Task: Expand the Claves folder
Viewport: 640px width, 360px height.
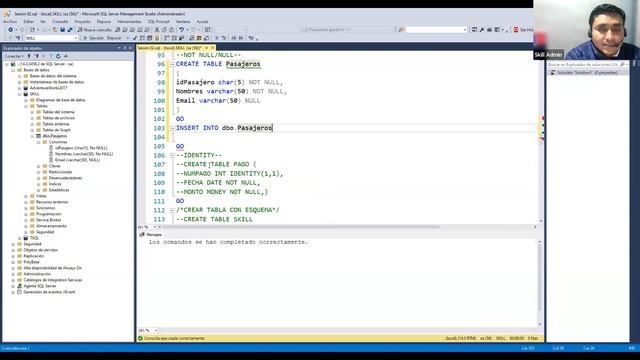Action: coord(39,166)
